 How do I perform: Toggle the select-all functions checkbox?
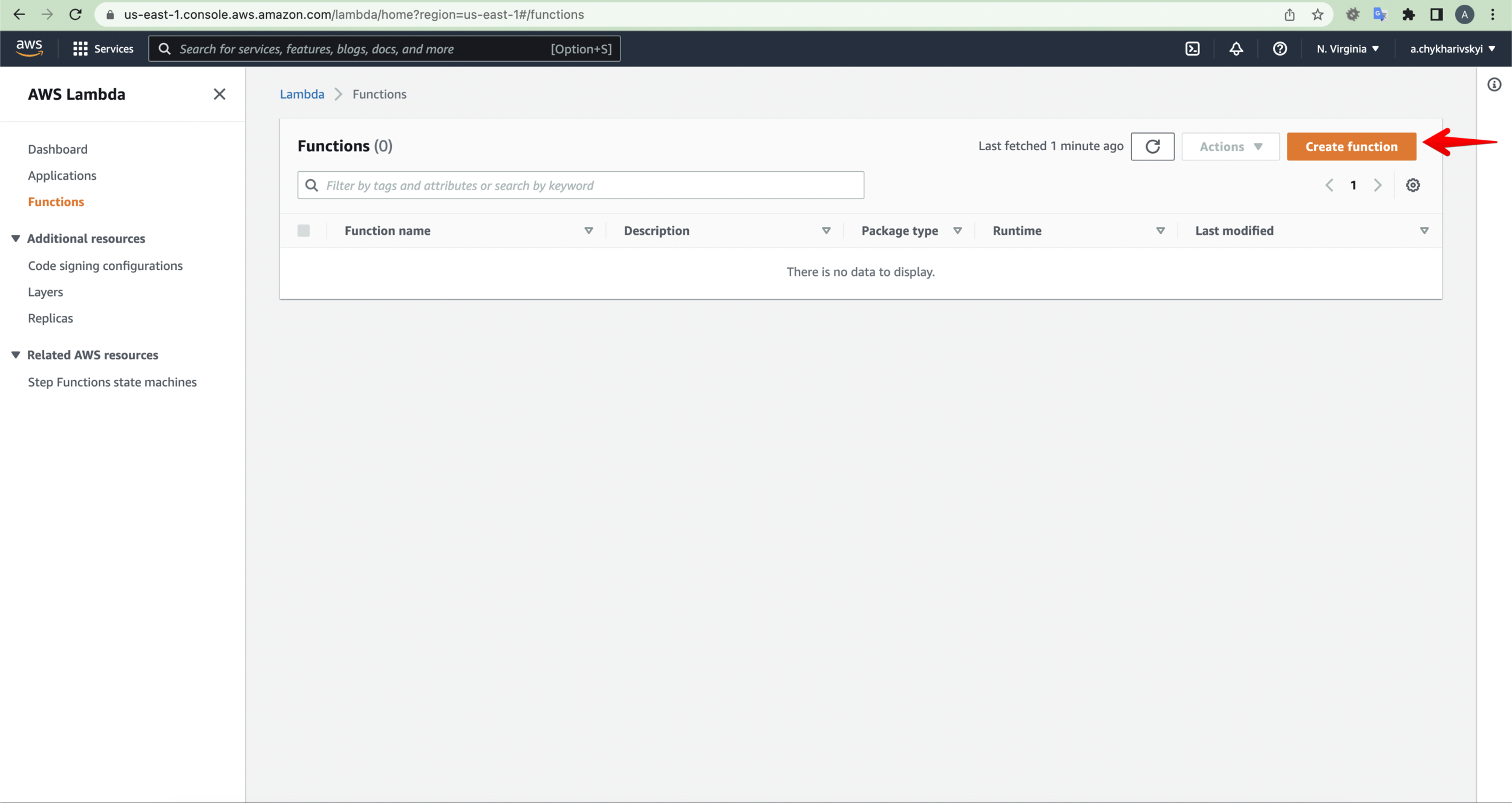(304, 231)
